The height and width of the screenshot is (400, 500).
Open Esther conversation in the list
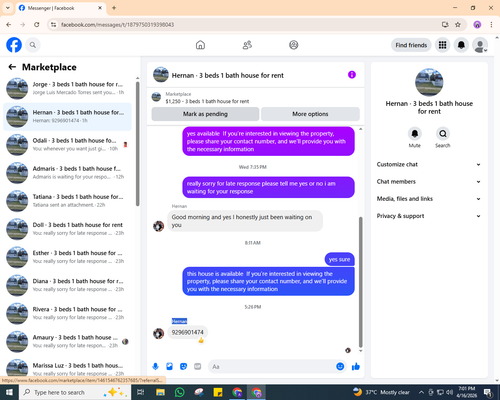click(67, 257)
